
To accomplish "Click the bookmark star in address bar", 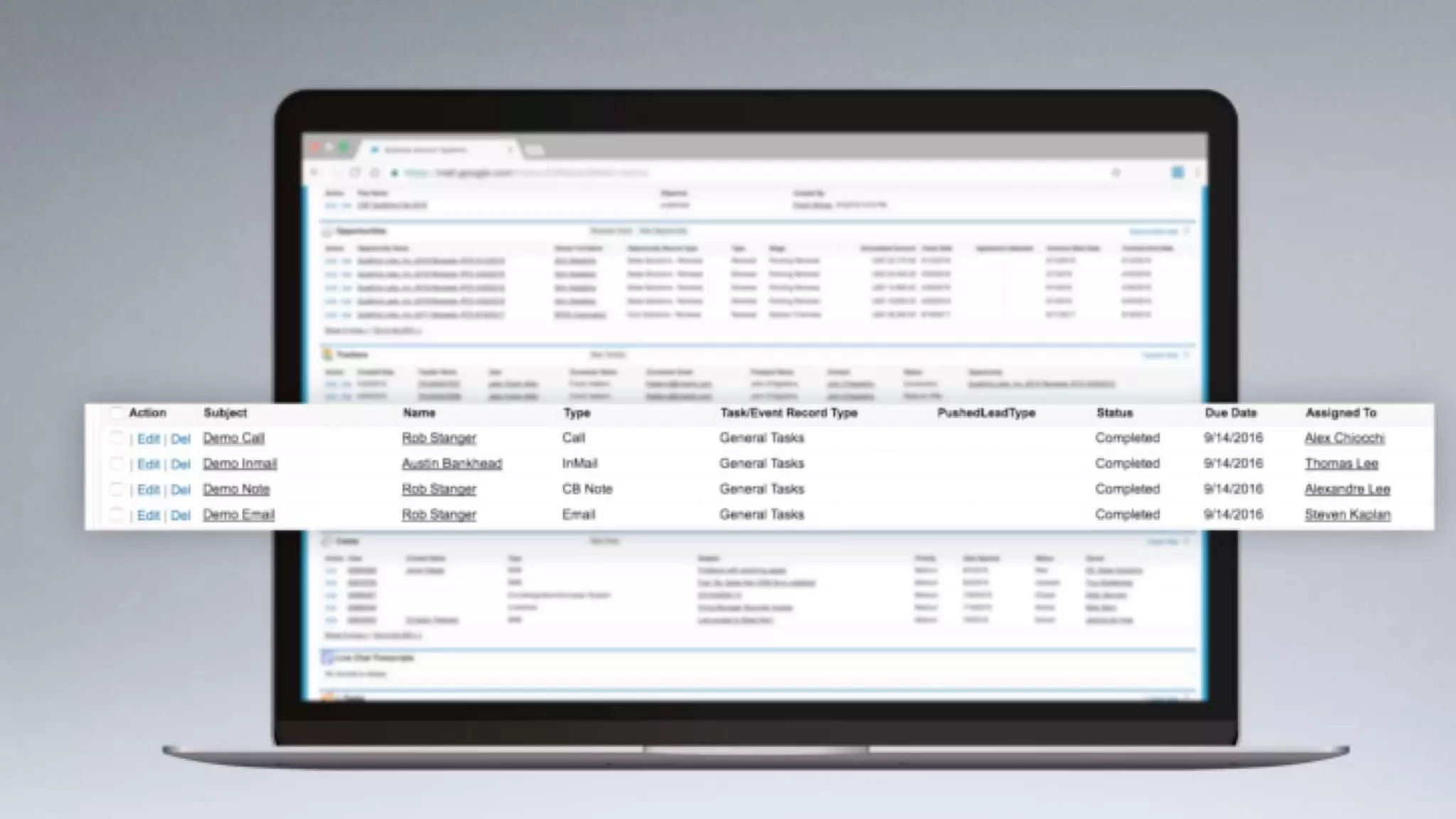I will click(1116, 173).
